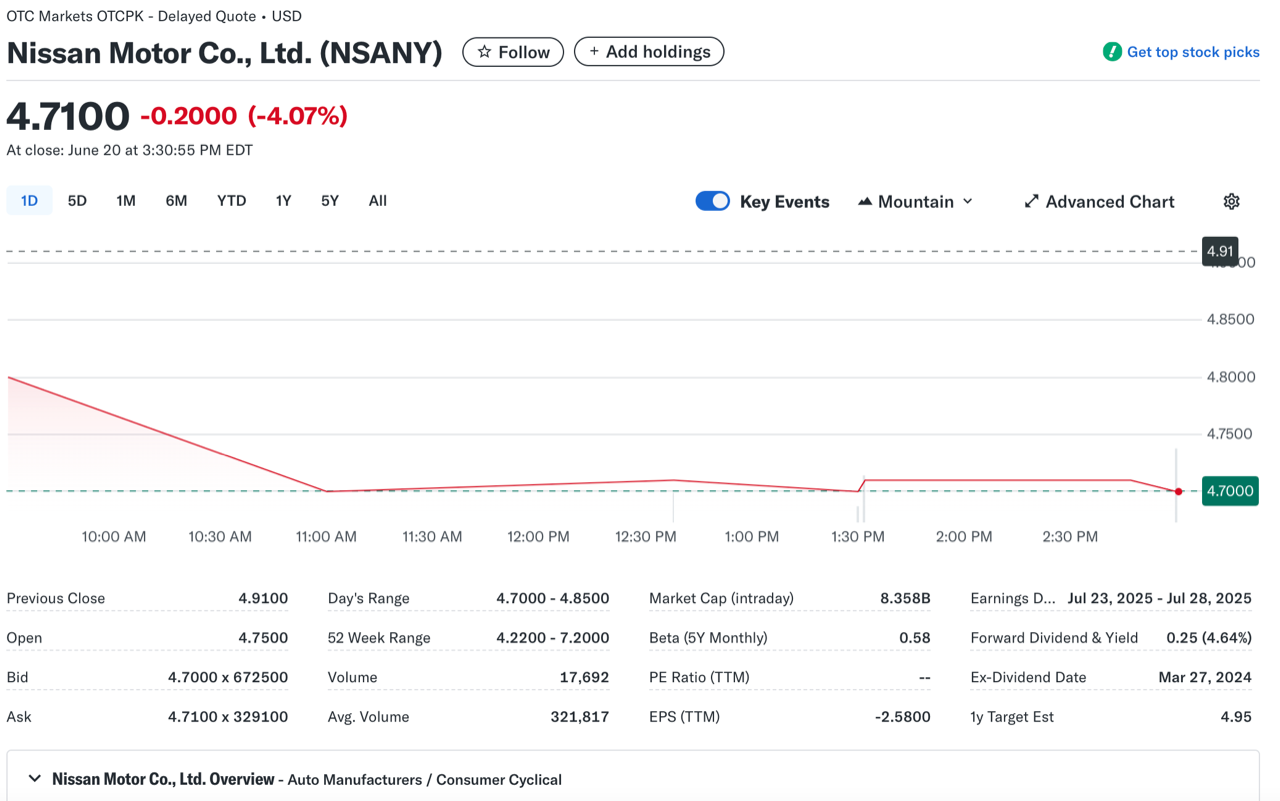Image resolution: width=1280 pixels, height=801 pixels.
Task: Click the 1y Target Est value 4.95
Action: (1235, 717)
